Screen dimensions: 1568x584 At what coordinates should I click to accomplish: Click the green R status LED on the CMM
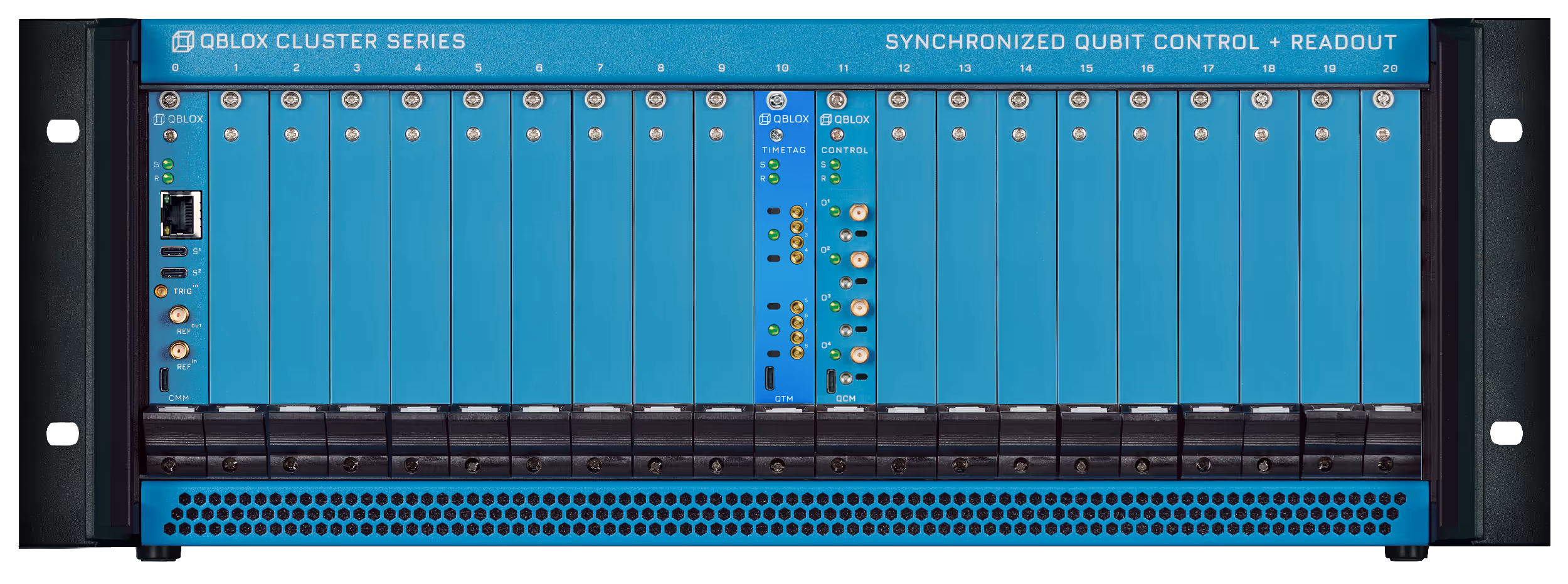(168, 179)
